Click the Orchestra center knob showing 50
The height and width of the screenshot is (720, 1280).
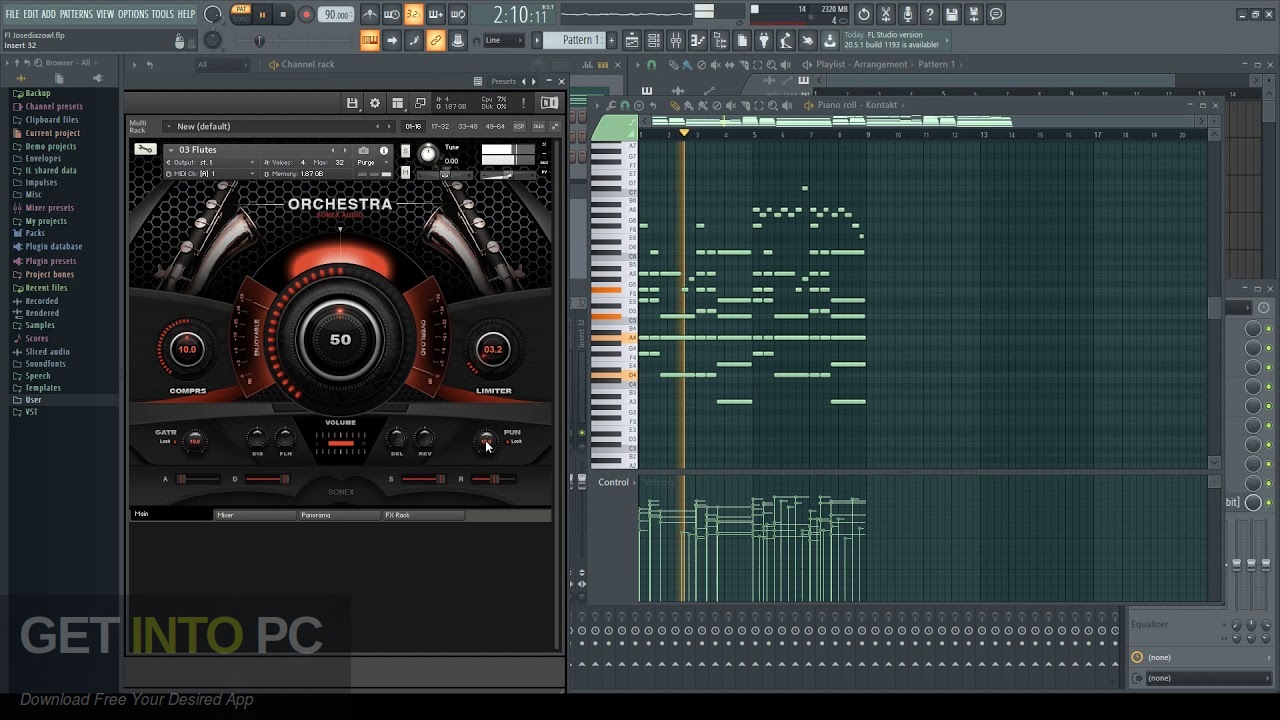pos(340,340)
